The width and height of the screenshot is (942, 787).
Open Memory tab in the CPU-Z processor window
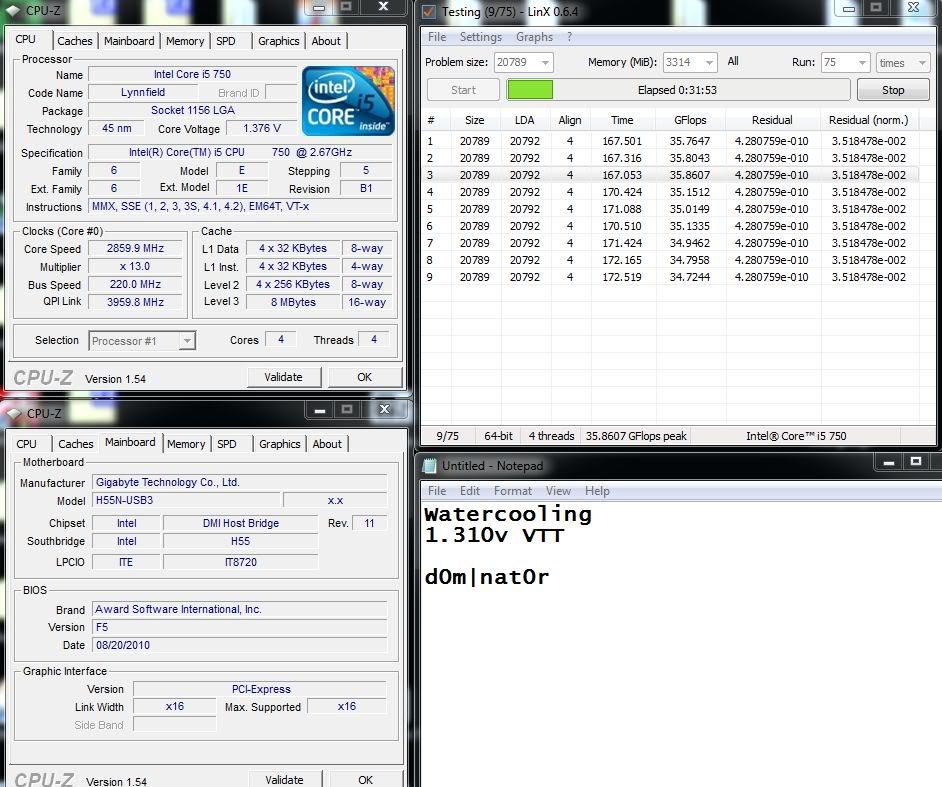coord(185,41)
